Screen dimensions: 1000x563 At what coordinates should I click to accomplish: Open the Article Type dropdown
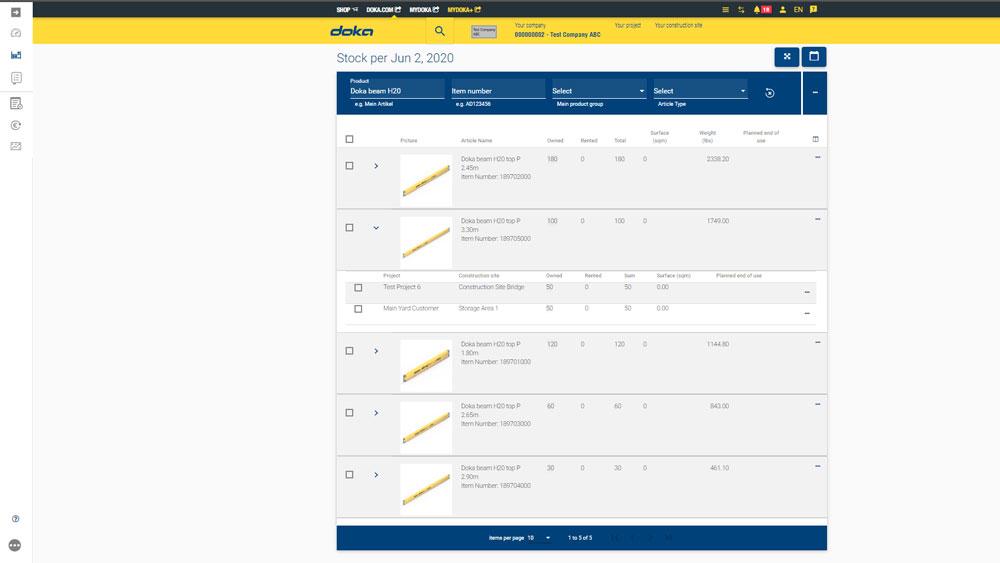point(700,91)
